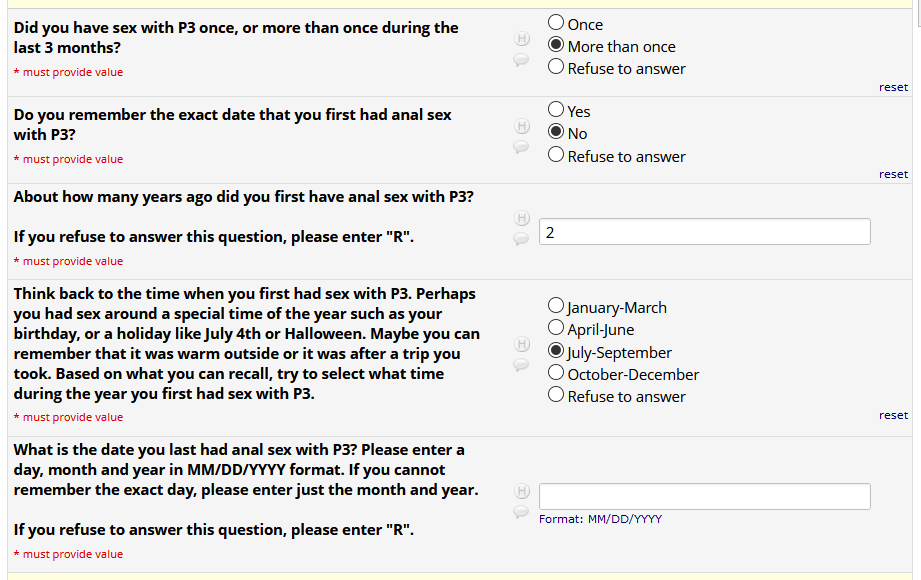The height and width of the screenshot is (580, 921).
Task: Pick the "April-June" radio button
Action: tap(556, 328)
